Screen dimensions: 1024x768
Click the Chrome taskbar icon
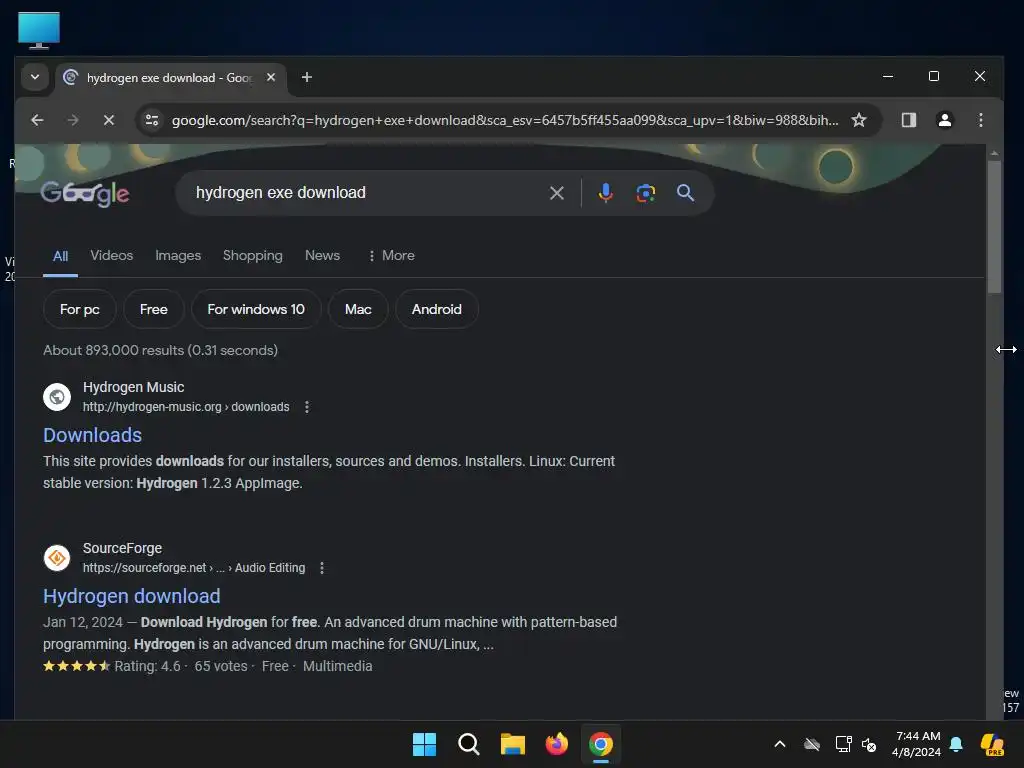(601, 744)
